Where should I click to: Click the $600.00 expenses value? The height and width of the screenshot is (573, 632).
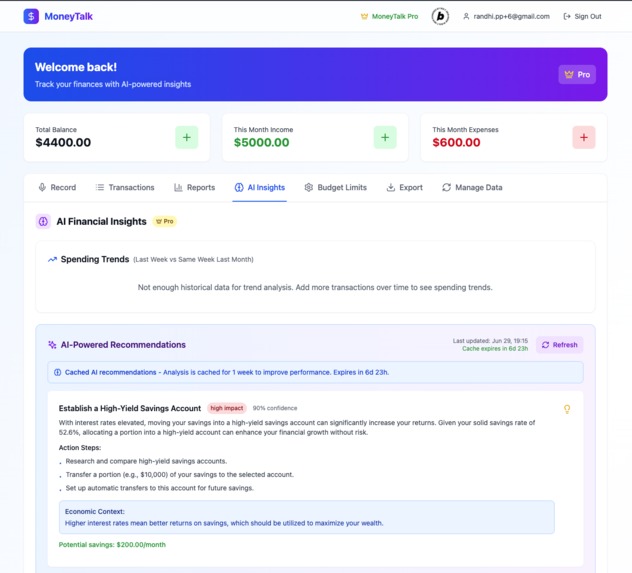click(x=456, y=142)
